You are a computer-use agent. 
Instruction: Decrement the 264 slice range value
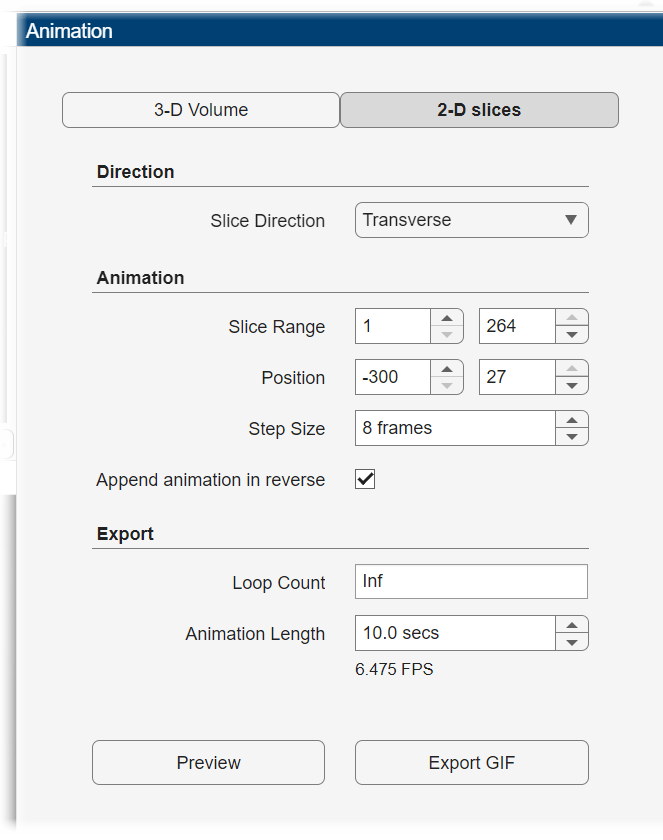(x=570, y=333)
